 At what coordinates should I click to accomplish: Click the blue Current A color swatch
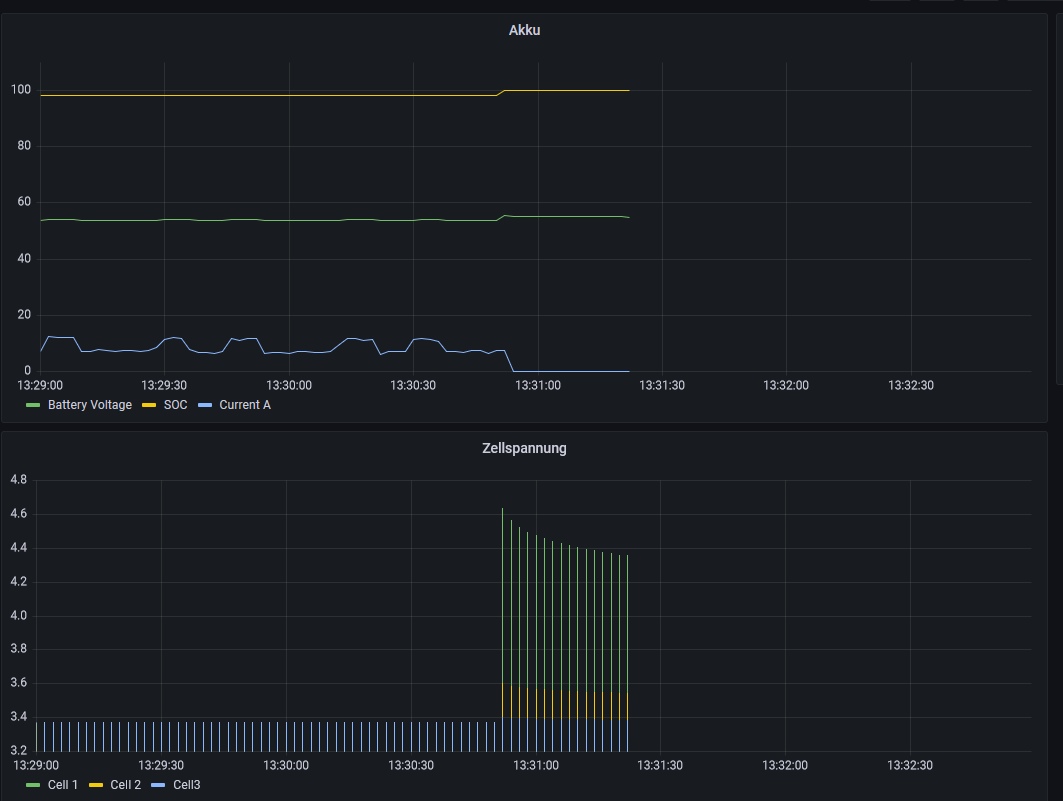tap(204, 405)
